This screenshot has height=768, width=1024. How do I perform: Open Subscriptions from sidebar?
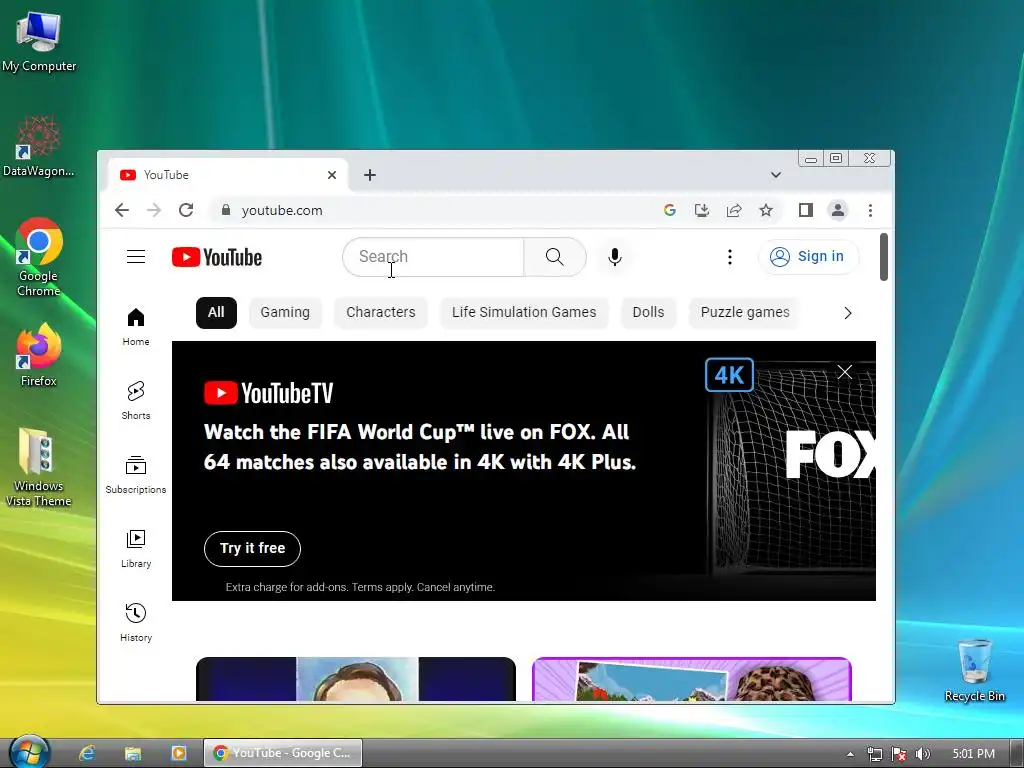tap(136, 475)
